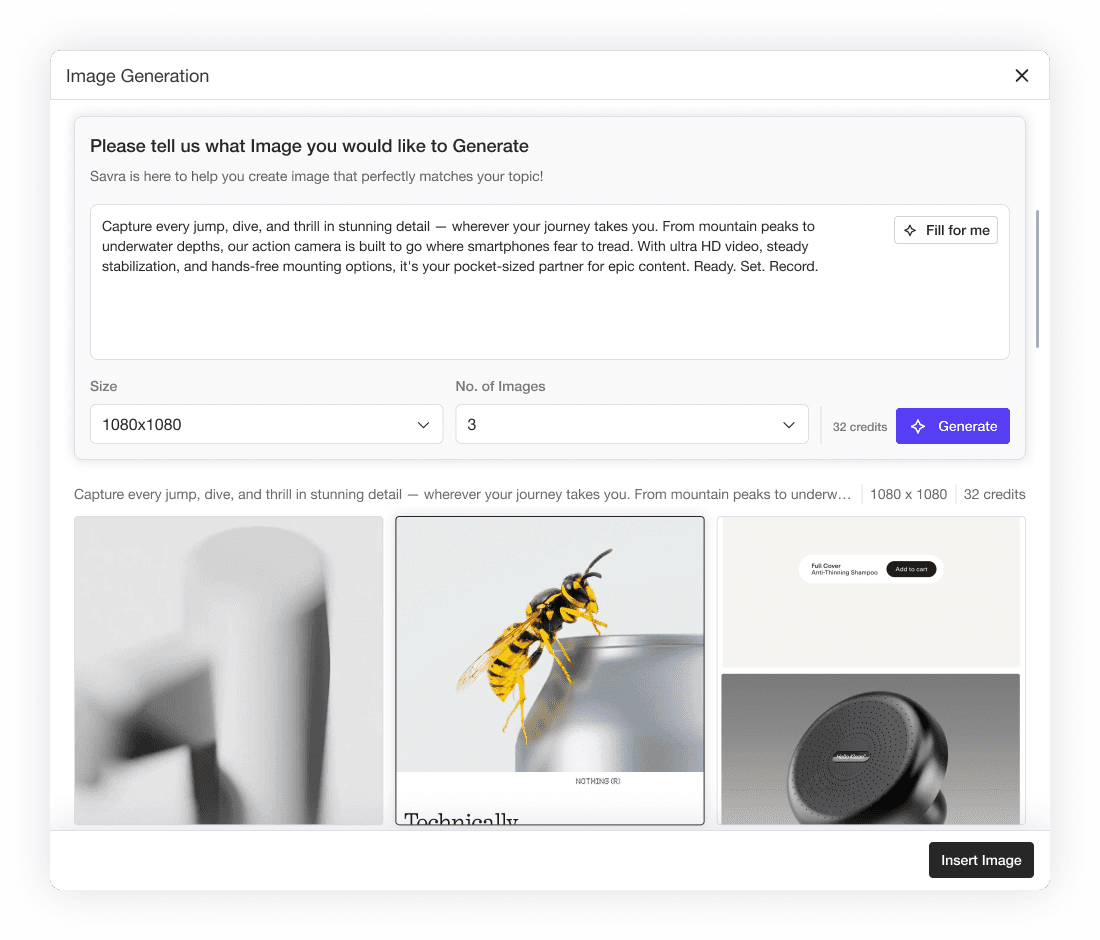This screenshot has height=940, width=1100.
Task: Click the 32 credits label above the thumbnails
Action: [994, 495]
